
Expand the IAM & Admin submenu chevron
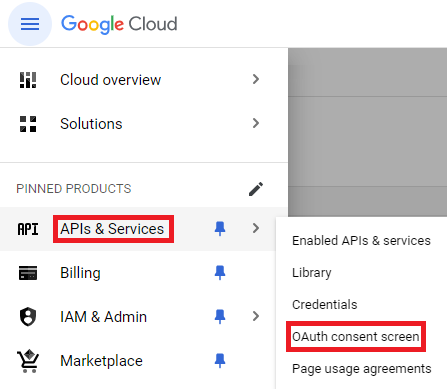coord(256,316)
